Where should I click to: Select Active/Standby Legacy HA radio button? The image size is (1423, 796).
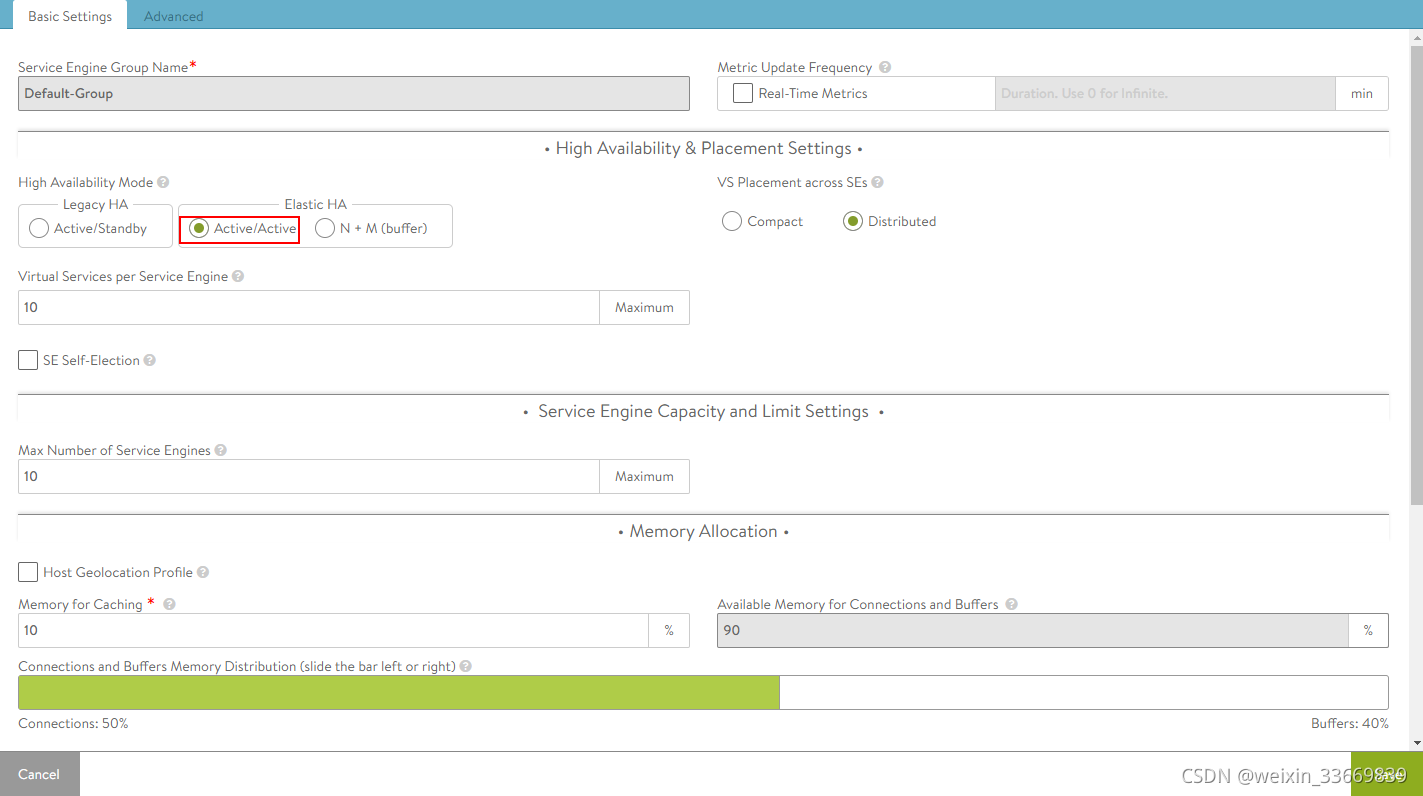pos(39,229)
